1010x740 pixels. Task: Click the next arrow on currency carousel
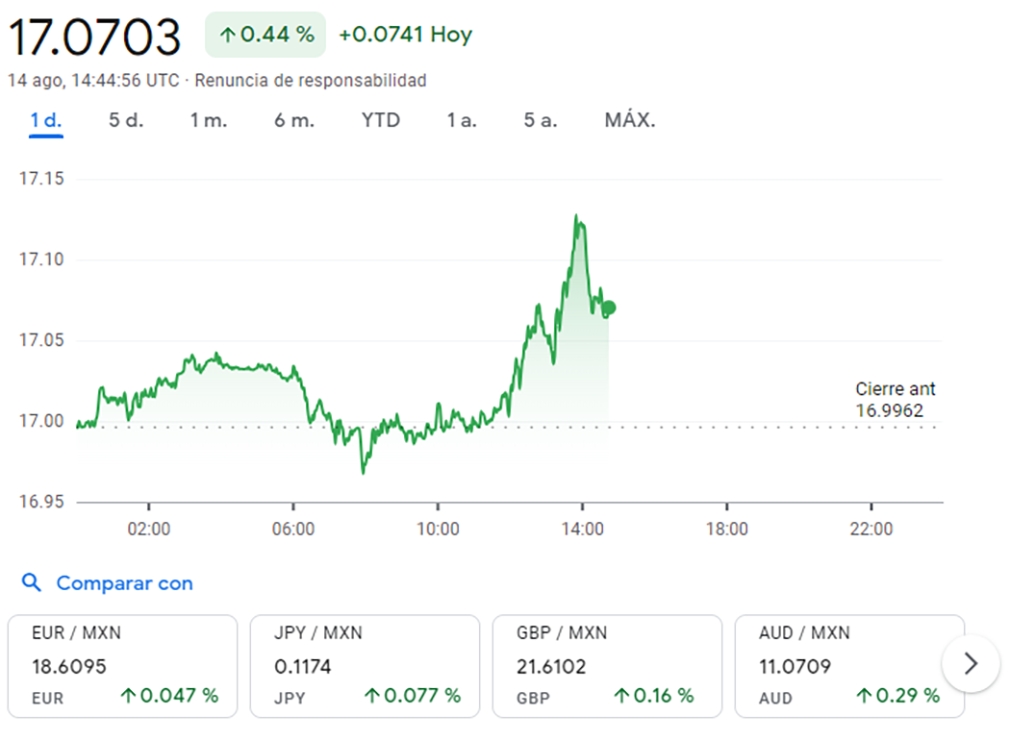[x=969, y=664]
